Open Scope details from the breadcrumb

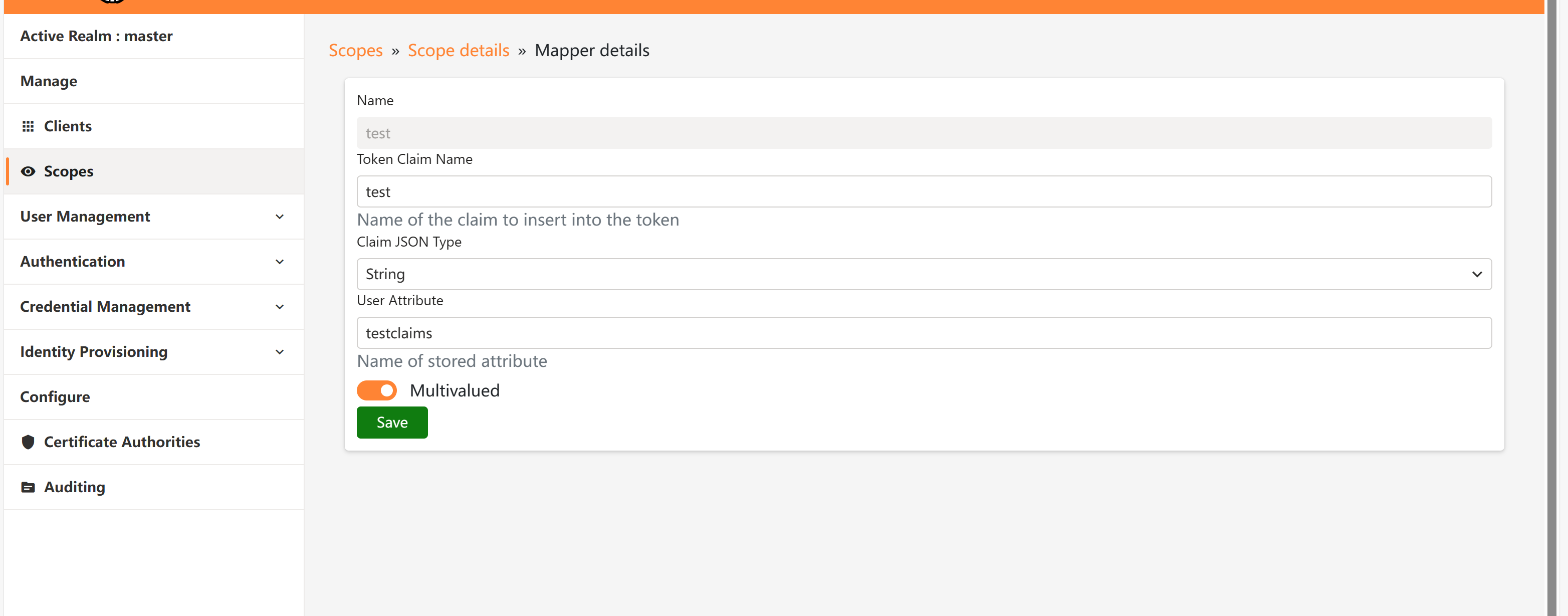(x=459, y=50)
